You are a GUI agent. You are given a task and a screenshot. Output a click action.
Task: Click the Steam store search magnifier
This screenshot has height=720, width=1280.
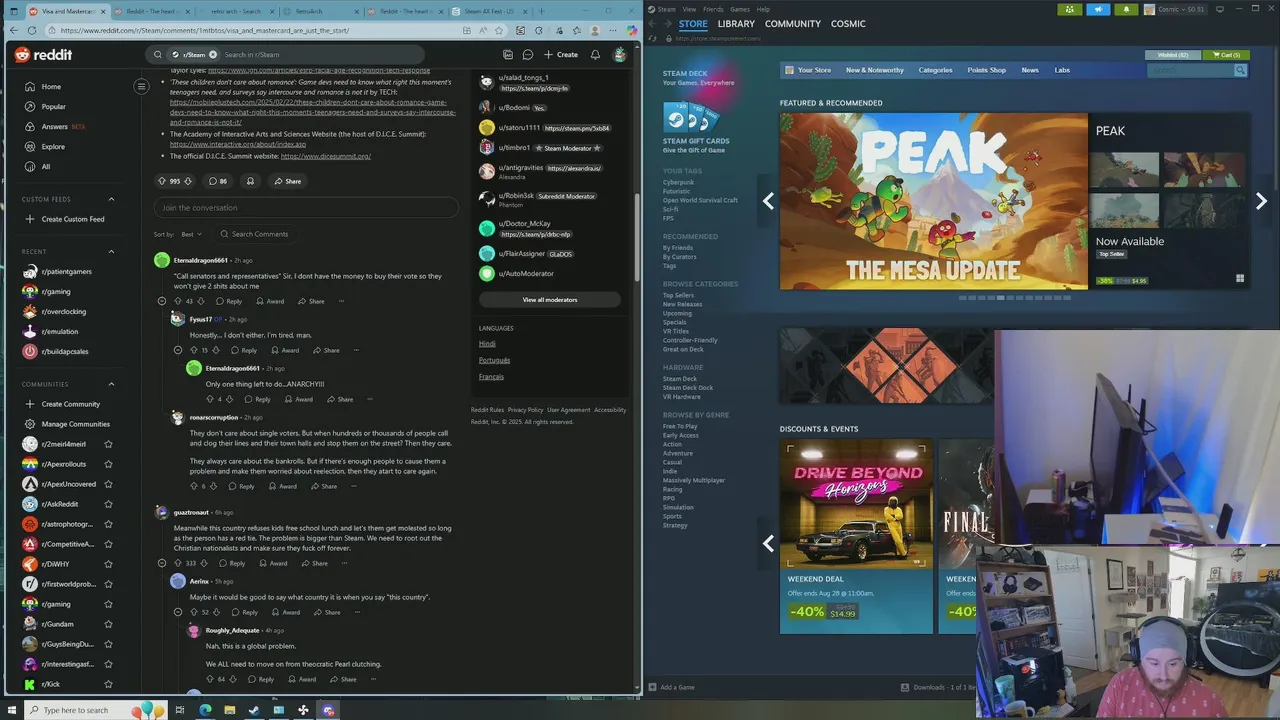point(1240,70)
